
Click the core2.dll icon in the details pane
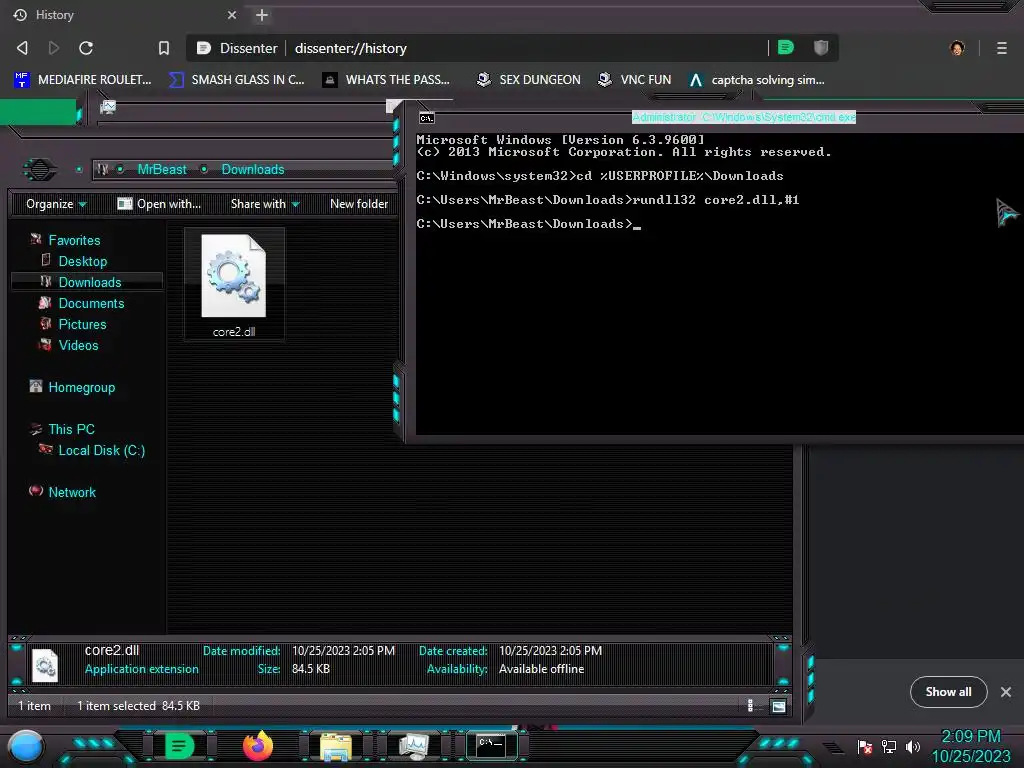(x=45, y=665)
